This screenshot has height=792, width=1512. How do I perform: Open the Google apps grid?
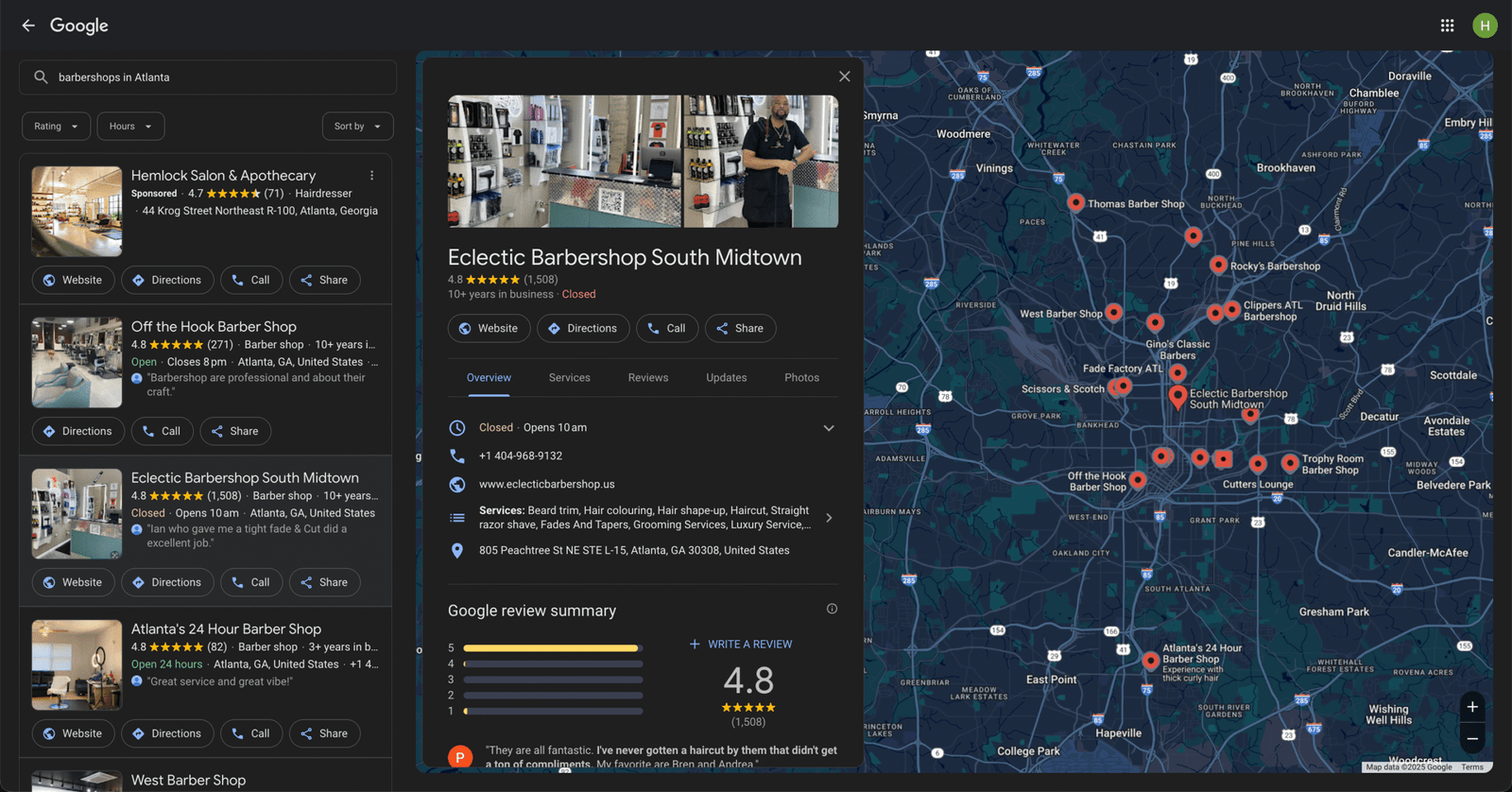coord(1447,26)
